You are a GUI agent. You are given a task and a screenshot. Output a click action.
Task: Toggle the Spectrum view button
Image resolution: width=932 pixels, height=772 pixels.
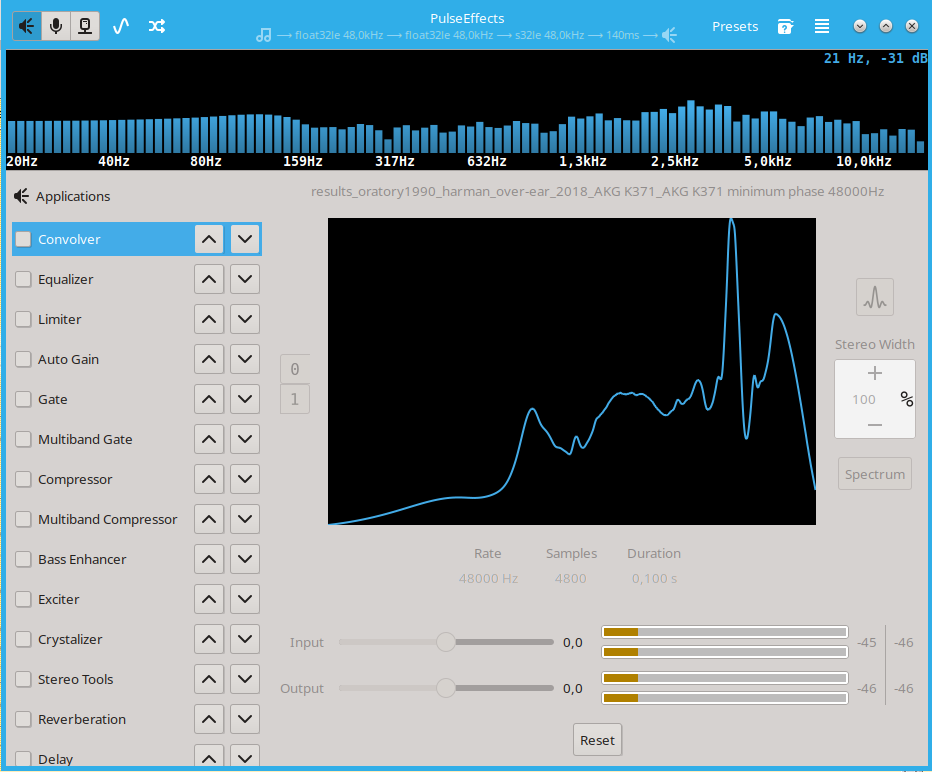coord(875,474)
